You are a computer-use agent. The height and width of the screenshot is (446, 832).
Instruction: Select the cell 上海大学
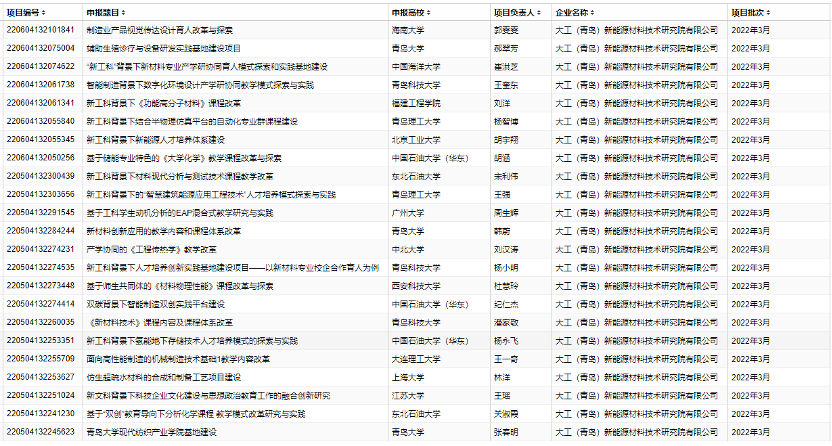point(408,378)
